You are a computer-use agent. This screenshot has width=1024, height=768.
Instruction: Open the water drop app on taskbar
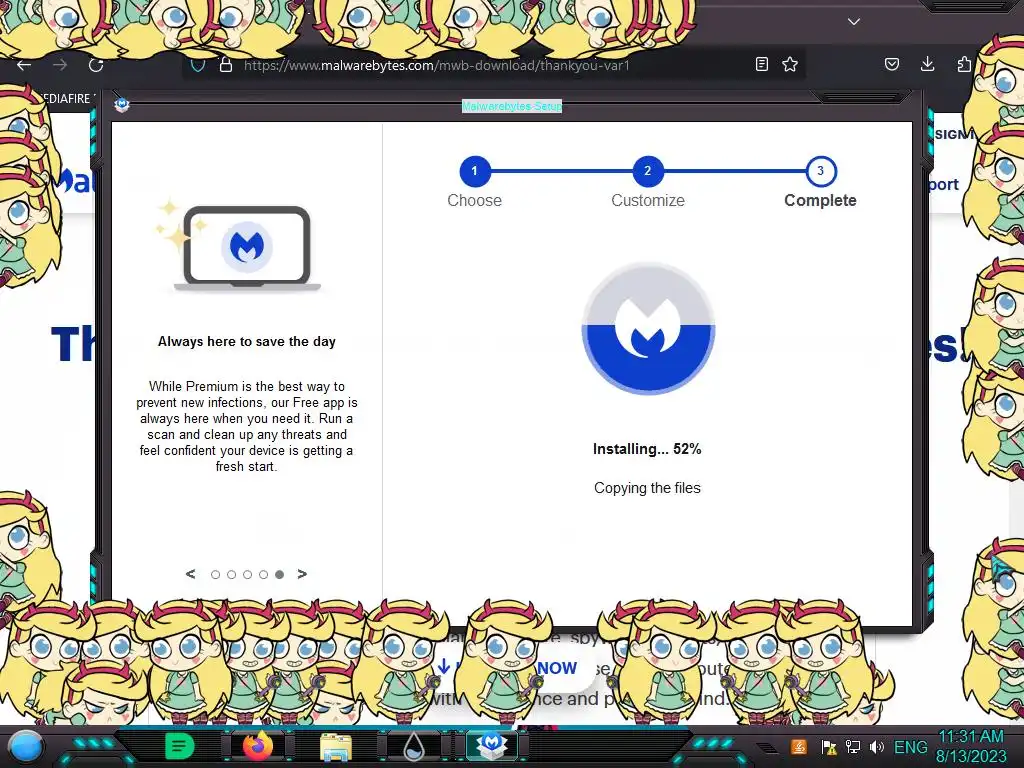click(x=414, y=747)
